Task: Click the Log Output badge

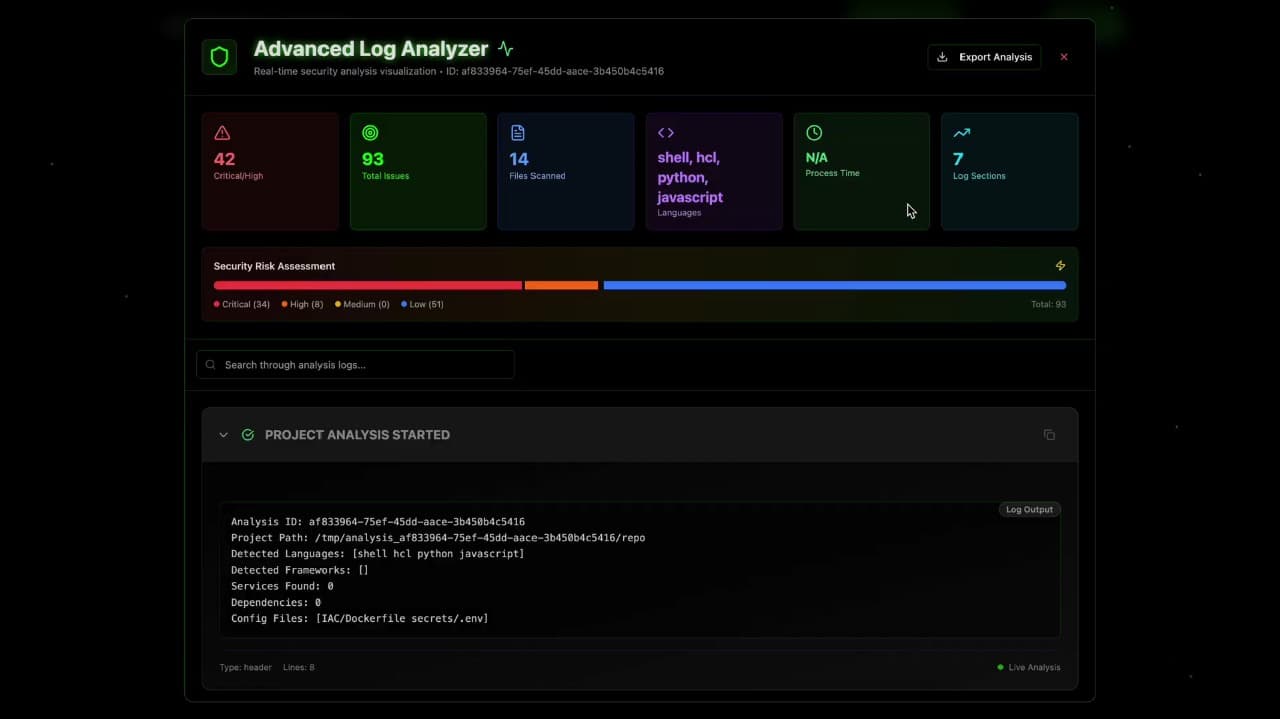Action: point(1029,510)
